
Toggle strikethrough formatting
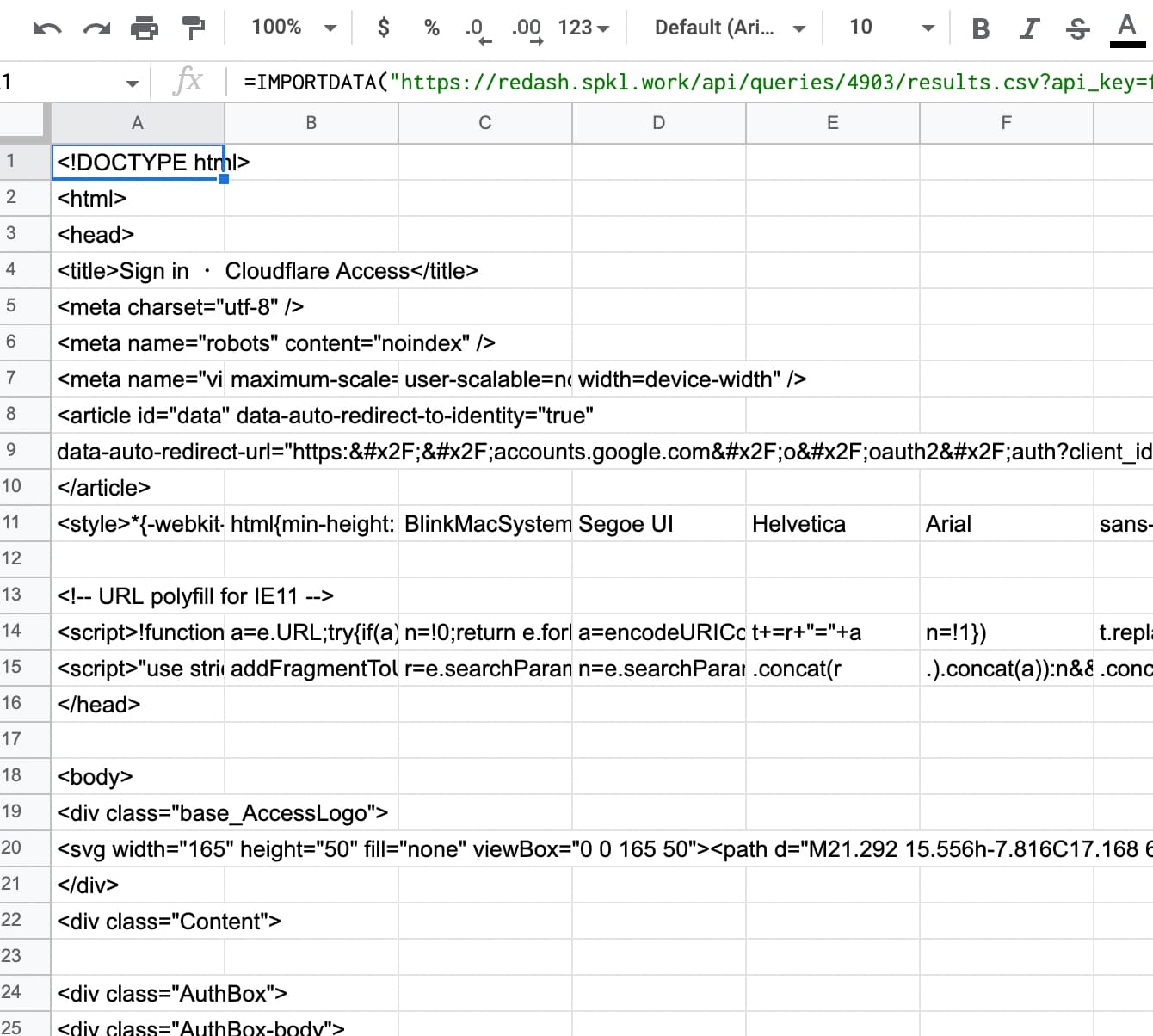tap(1077, 28)
